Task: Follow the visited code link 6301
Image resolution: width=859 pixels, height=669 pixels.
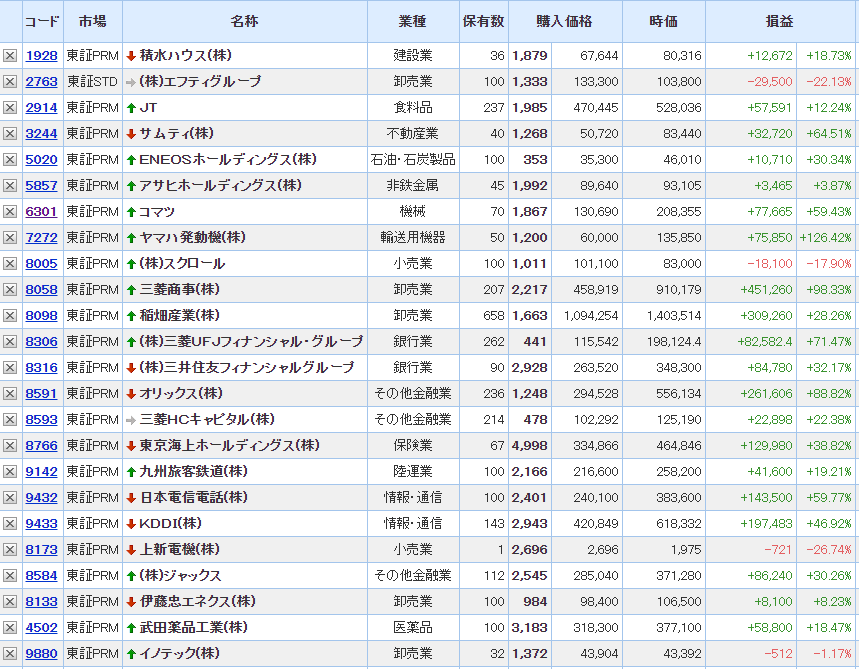Action: point(41,211)
